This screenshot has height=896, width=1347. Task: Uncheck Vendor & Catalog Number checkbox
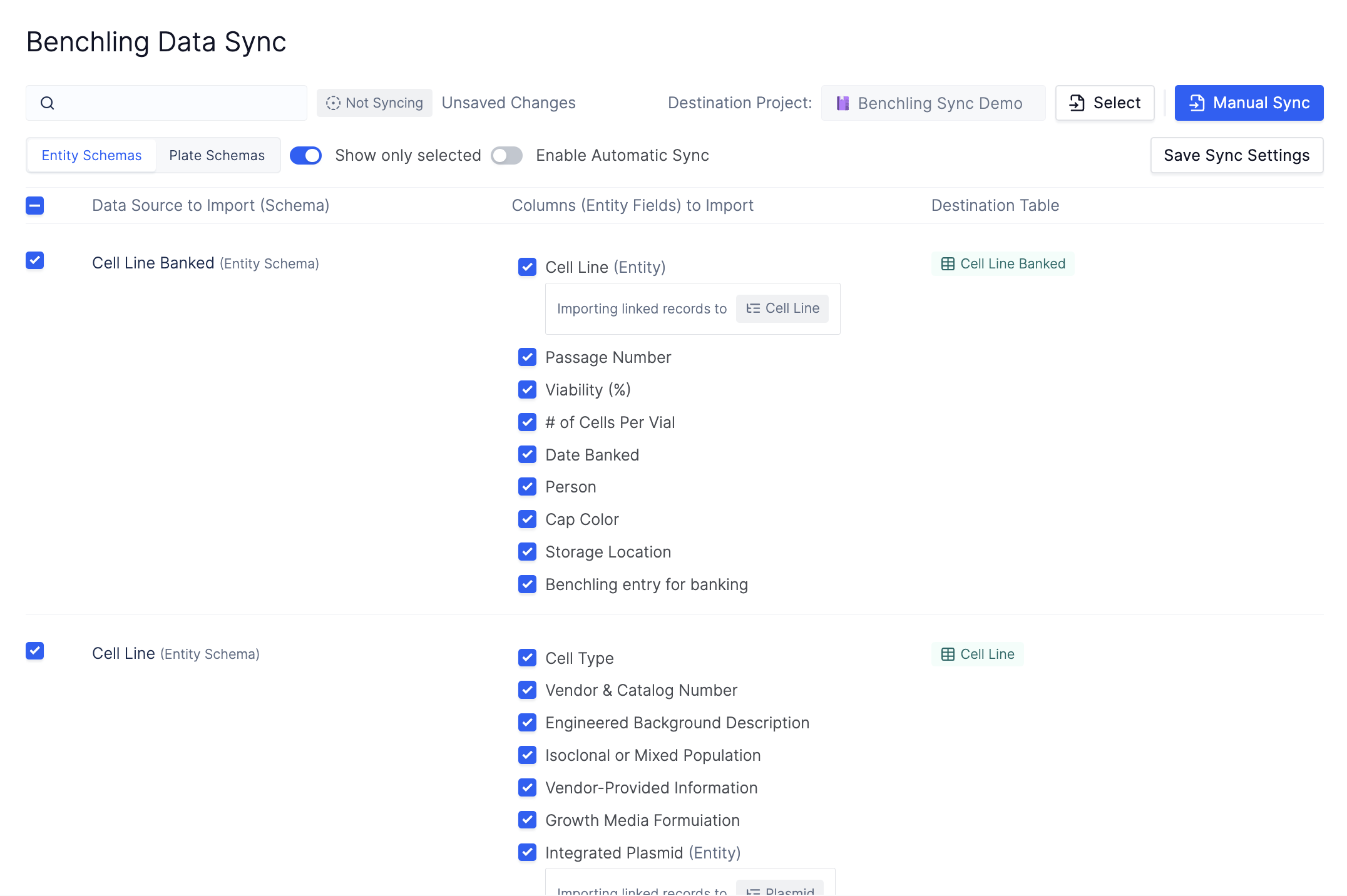[527, 690]
